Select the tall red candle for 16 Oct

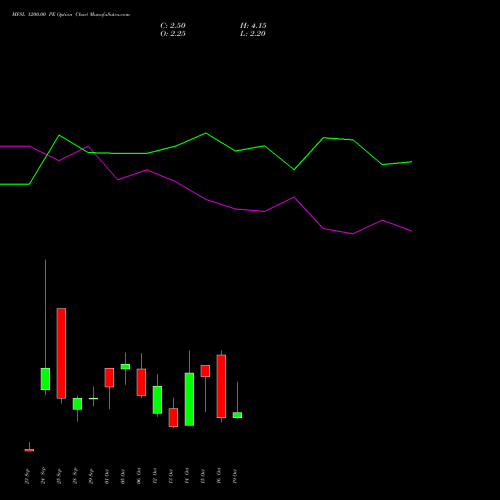[x=221, y=386]
